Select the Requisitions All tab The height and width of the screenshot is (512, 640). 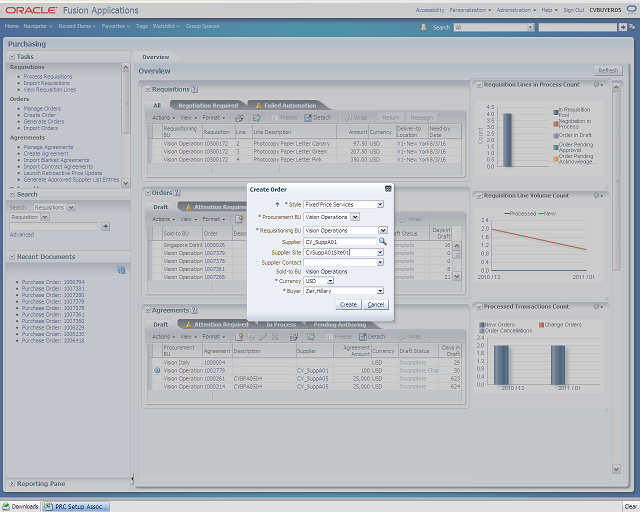(157, 105)
